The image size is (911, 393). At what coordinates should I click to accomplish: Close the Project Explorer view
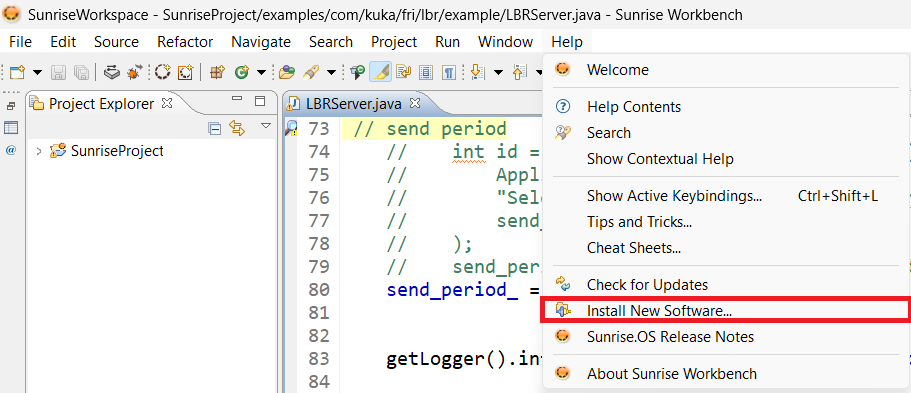pos(166,103)
